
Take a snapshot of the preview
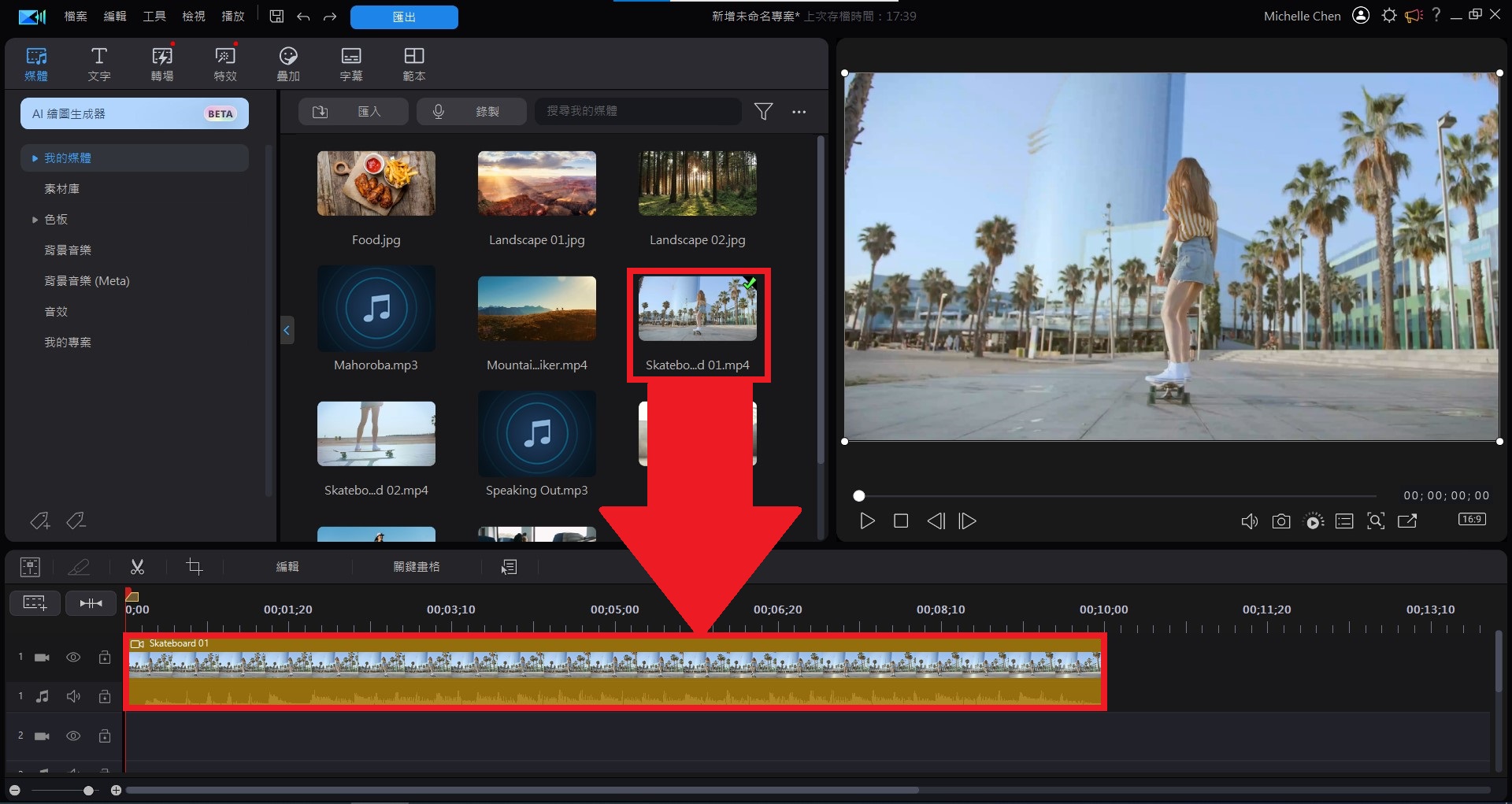[1281, 521]
